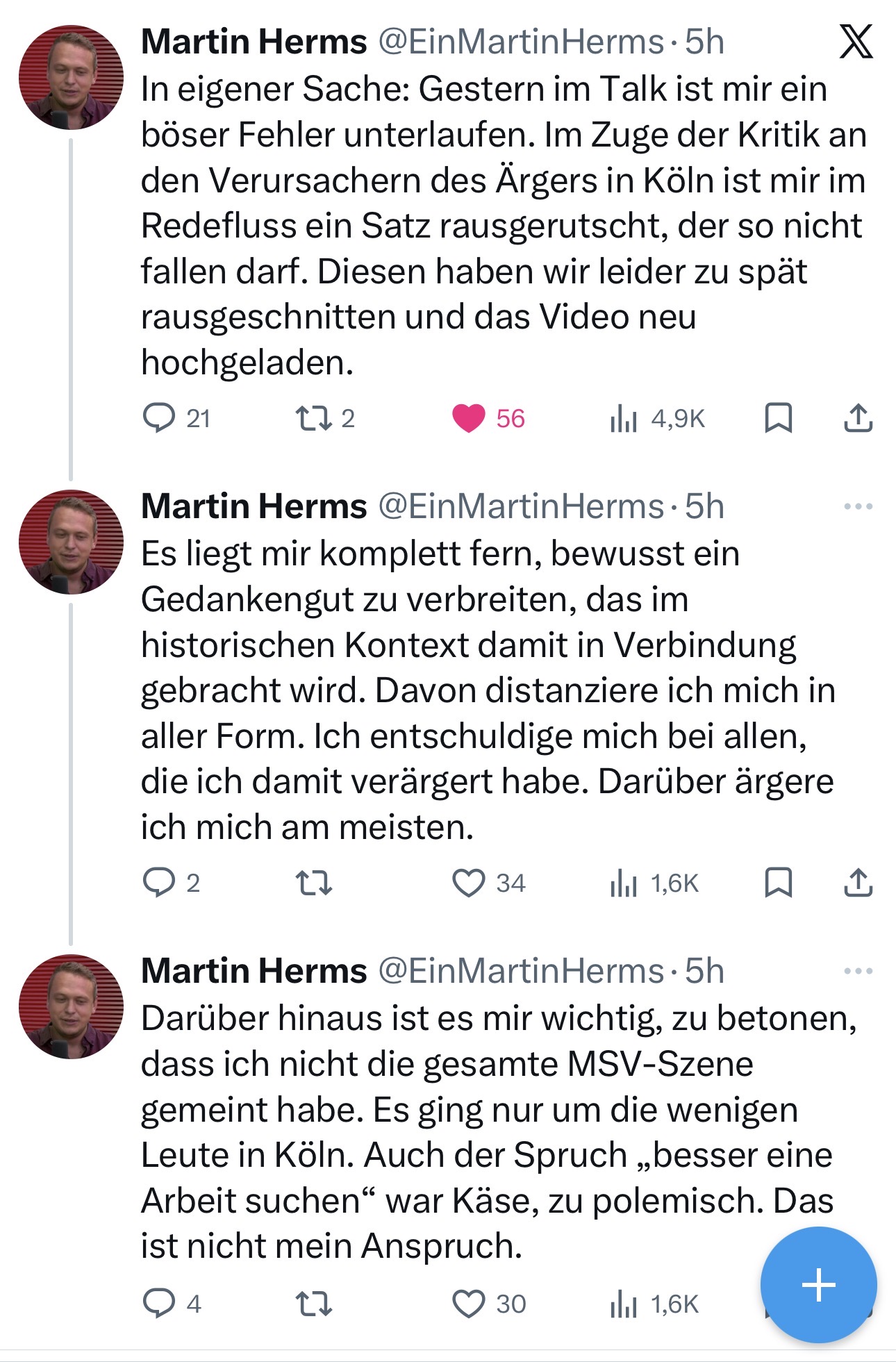896x1362 pixels.
Task: Unlike the first tweet with 56 likes
Action: coord(469,418)
